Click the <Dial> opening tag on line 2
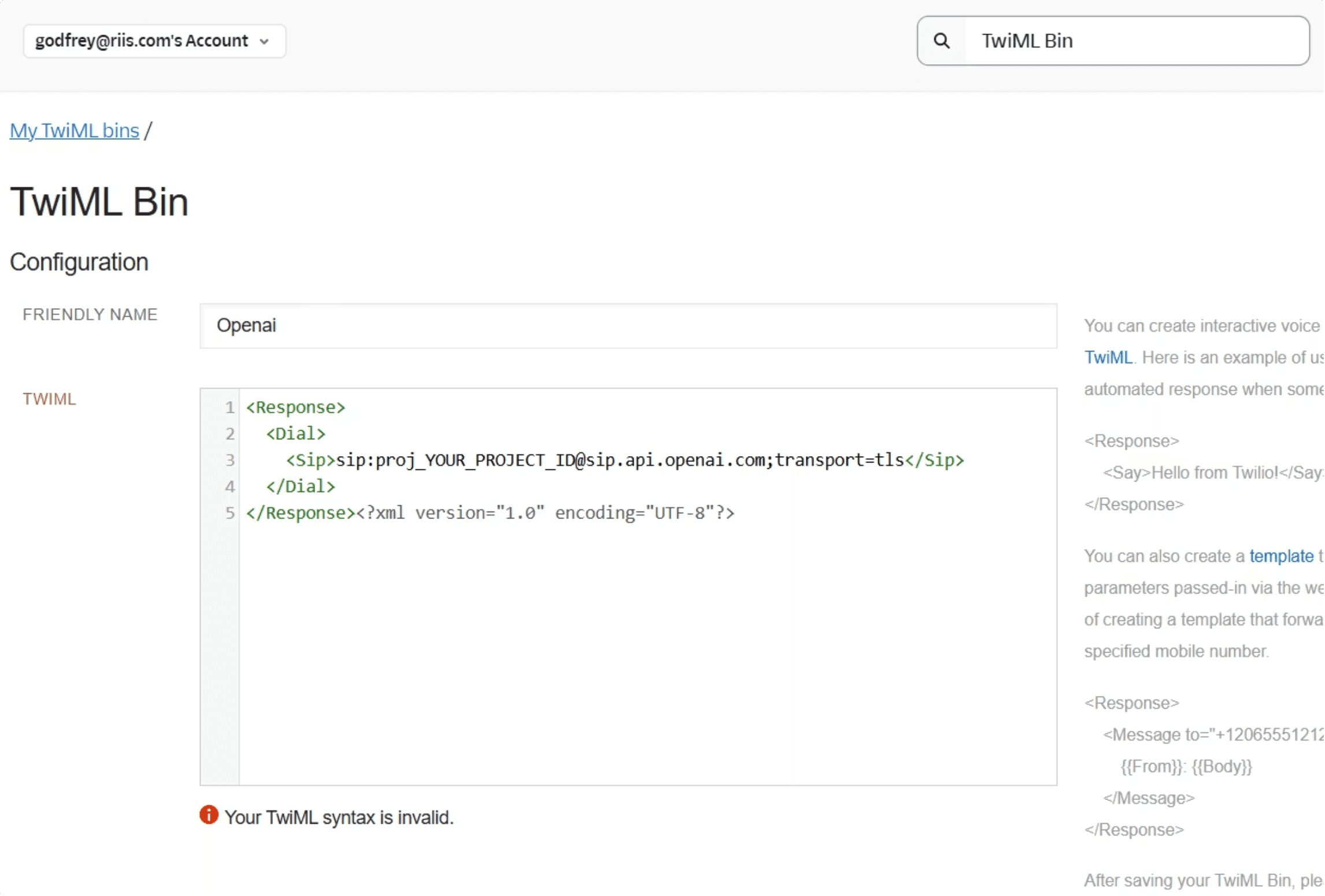 (x=296, y=434)
